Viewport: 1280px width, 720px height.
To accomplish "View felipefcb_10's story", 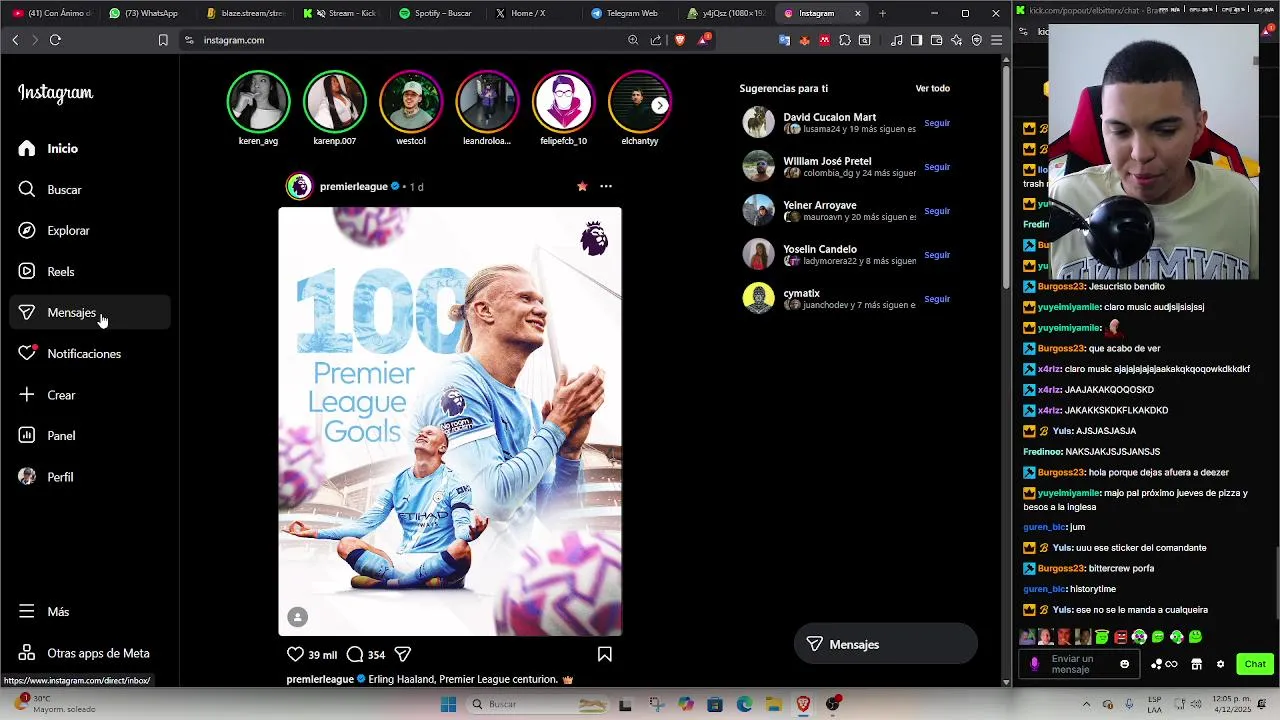I will (x=563, y=108).
